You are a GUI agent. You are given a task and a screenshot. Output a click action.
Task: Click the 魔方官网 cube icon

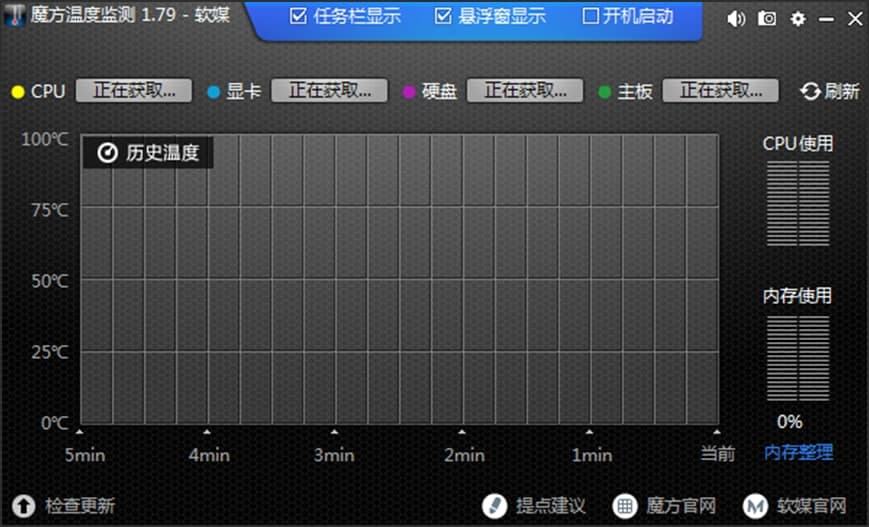(625, 505)
